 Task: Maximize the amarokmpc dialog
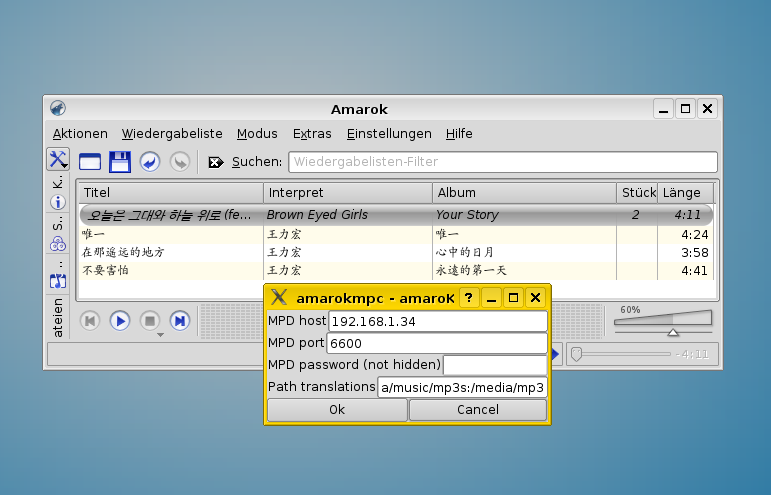click(513, 298)
